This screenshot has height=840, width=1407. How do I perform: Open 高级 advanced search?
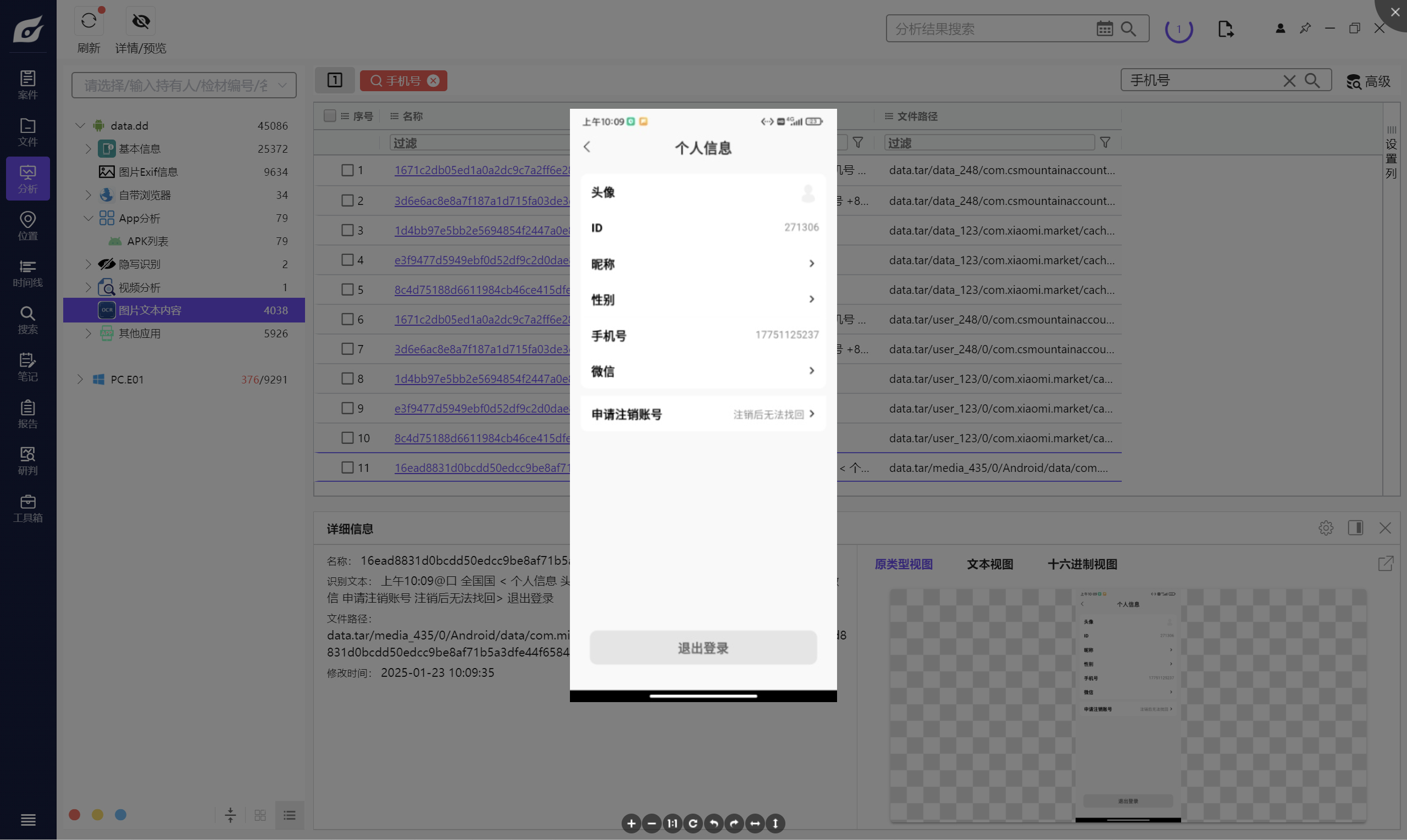[x=1369, y=81]
